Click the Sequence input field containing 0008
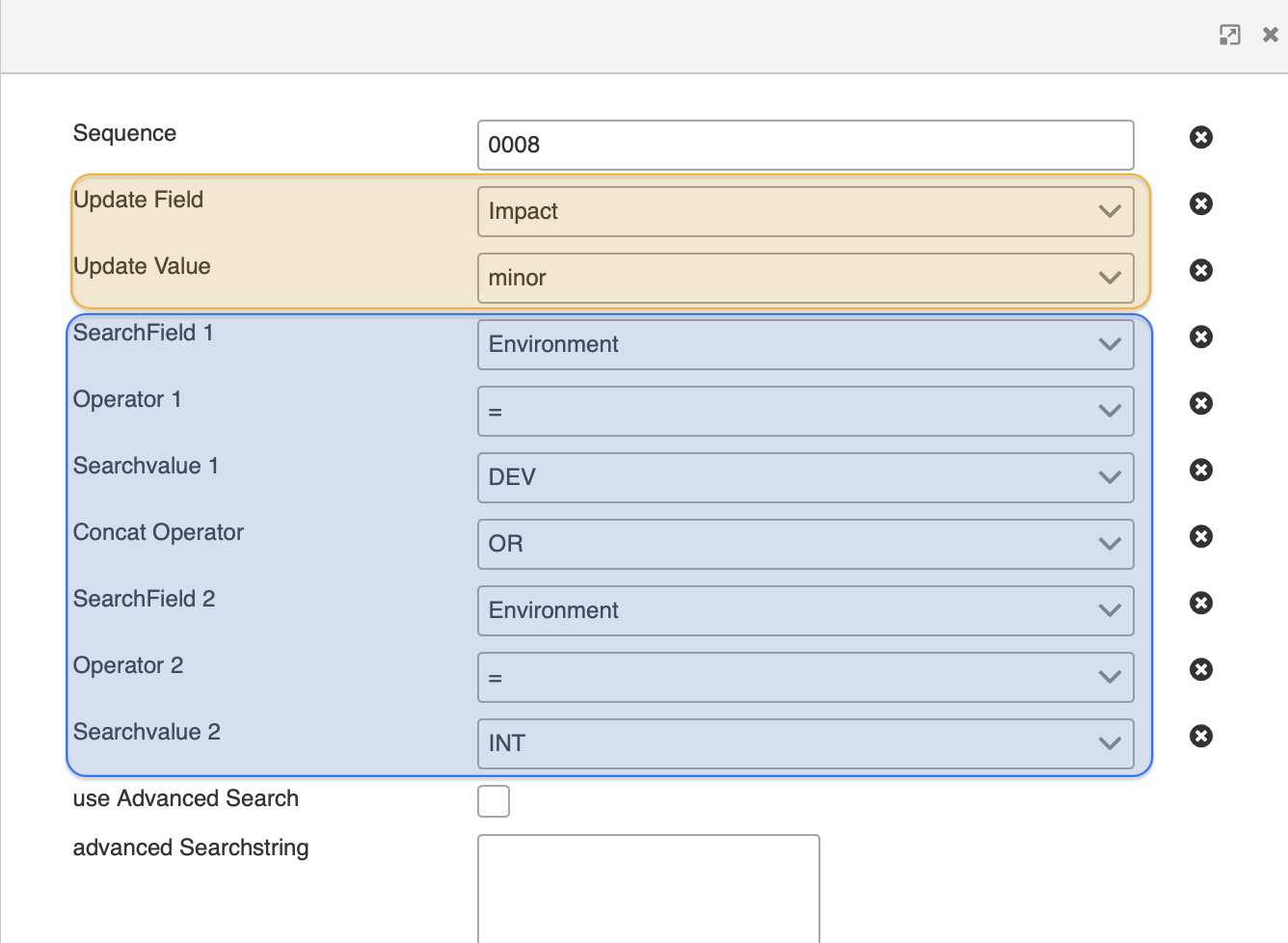 [x=805, y=145]
